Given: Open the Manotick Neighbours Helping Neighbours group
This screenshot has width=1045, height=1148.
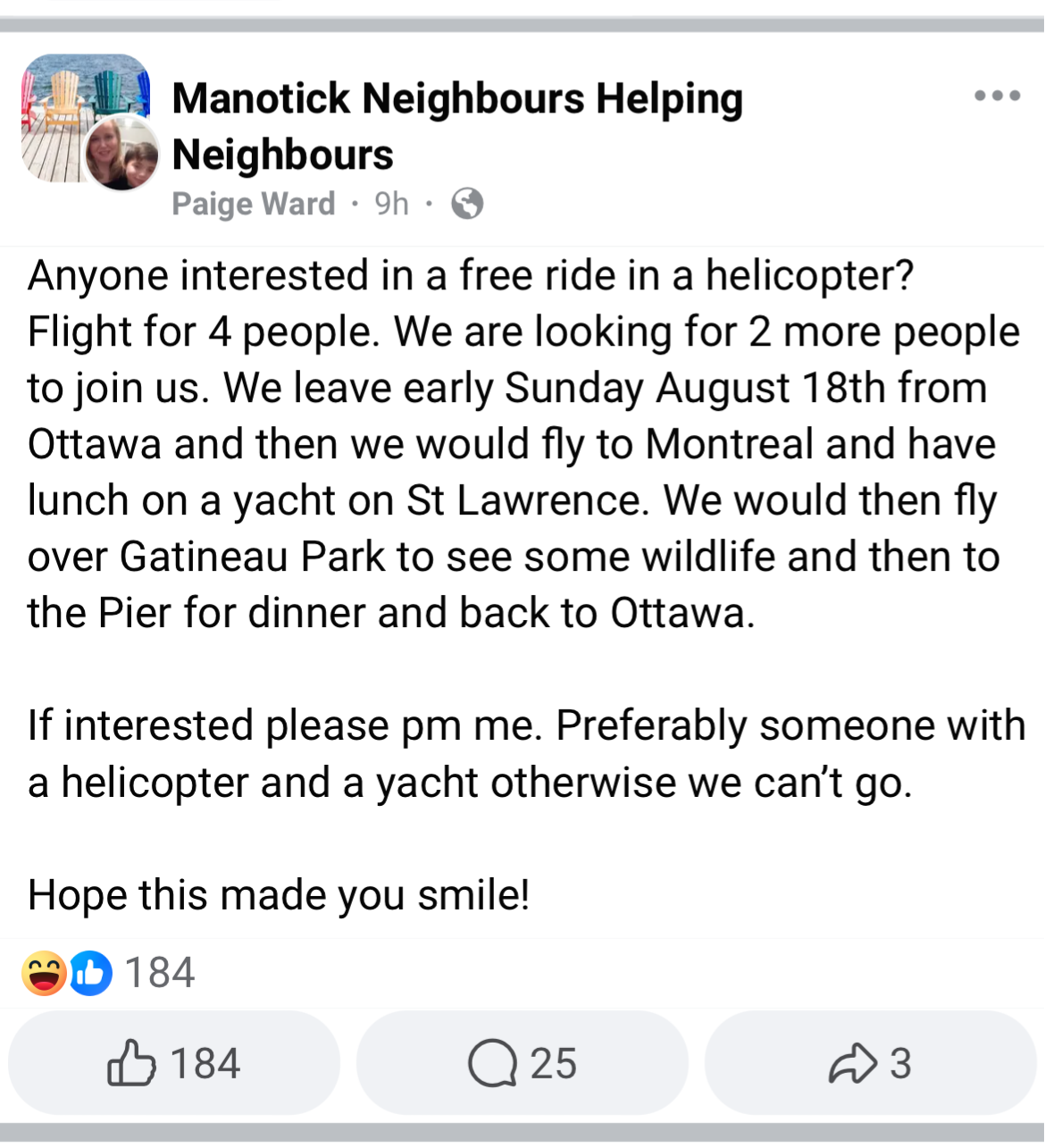Looking at the screenshot, I should pos(457,126).
